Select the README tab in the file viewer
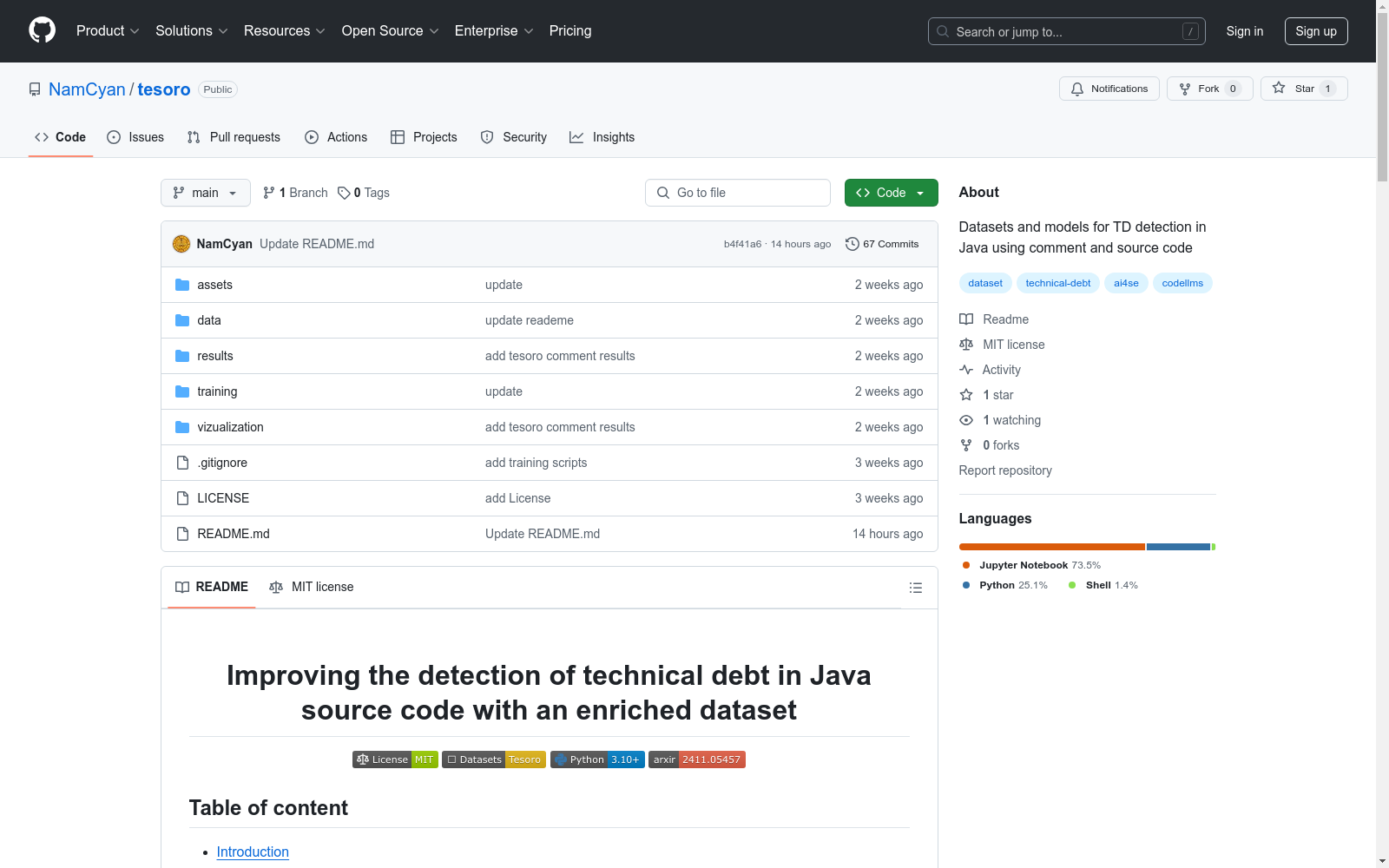 tap(212, 587)
